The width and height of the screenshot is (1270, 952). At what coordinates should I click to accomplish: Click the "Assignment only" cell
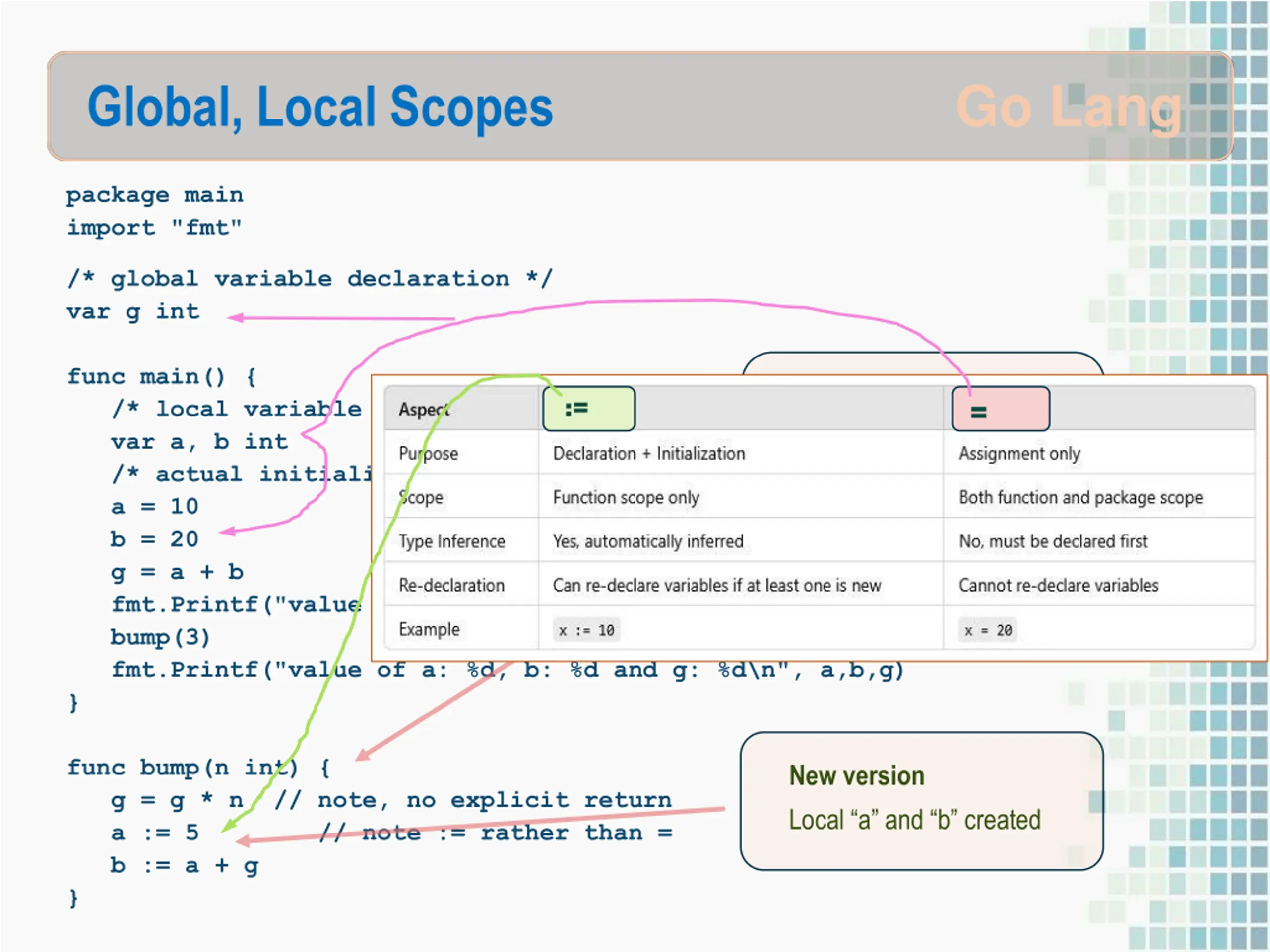pos(1019,453)
